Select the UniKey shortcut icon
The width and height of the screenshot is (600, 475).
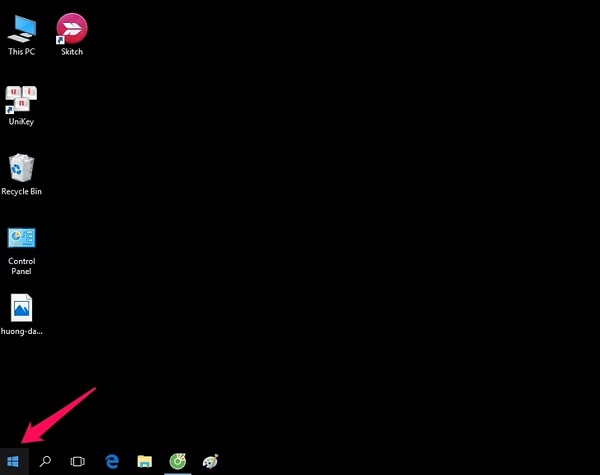(21, 97)
